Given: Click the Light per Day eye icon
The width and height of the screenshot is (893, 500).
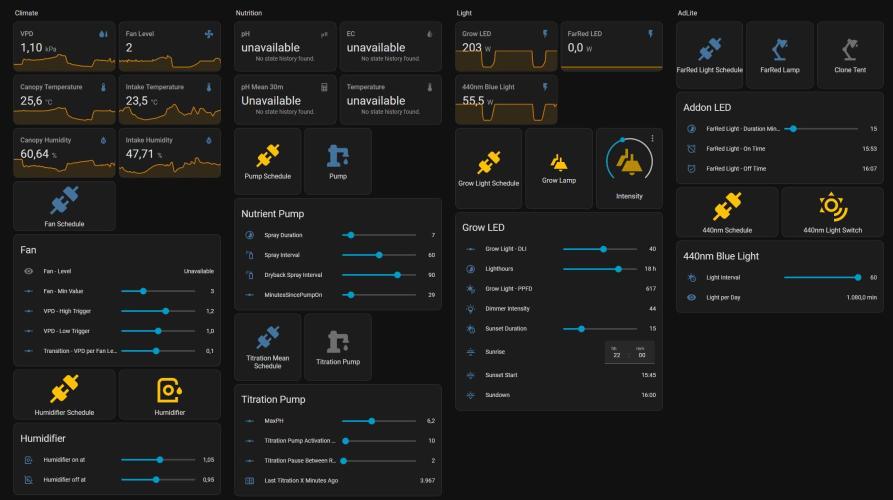Looking at the screenshot, I should click(691, 297).
